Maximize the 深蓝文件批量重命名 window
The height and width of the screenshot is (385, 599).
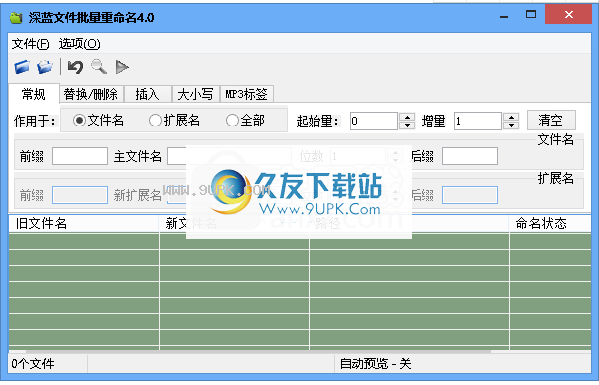(531, 15)
